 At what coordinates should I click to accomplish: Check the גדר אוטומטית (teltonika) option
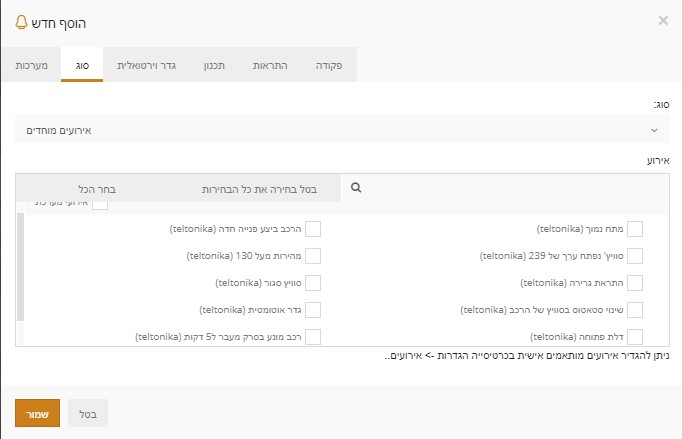[313, 310]
